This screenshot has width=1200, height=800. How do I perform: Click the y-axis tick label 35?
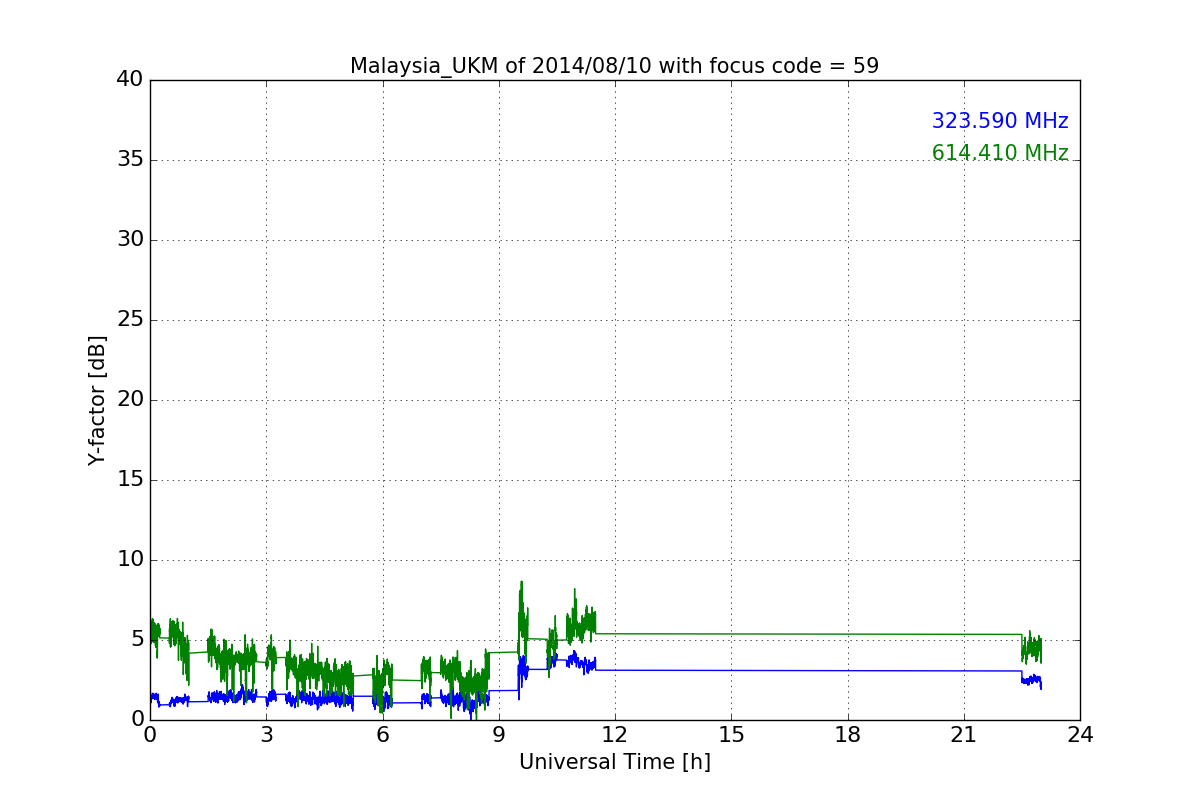(x=130, y=160)
